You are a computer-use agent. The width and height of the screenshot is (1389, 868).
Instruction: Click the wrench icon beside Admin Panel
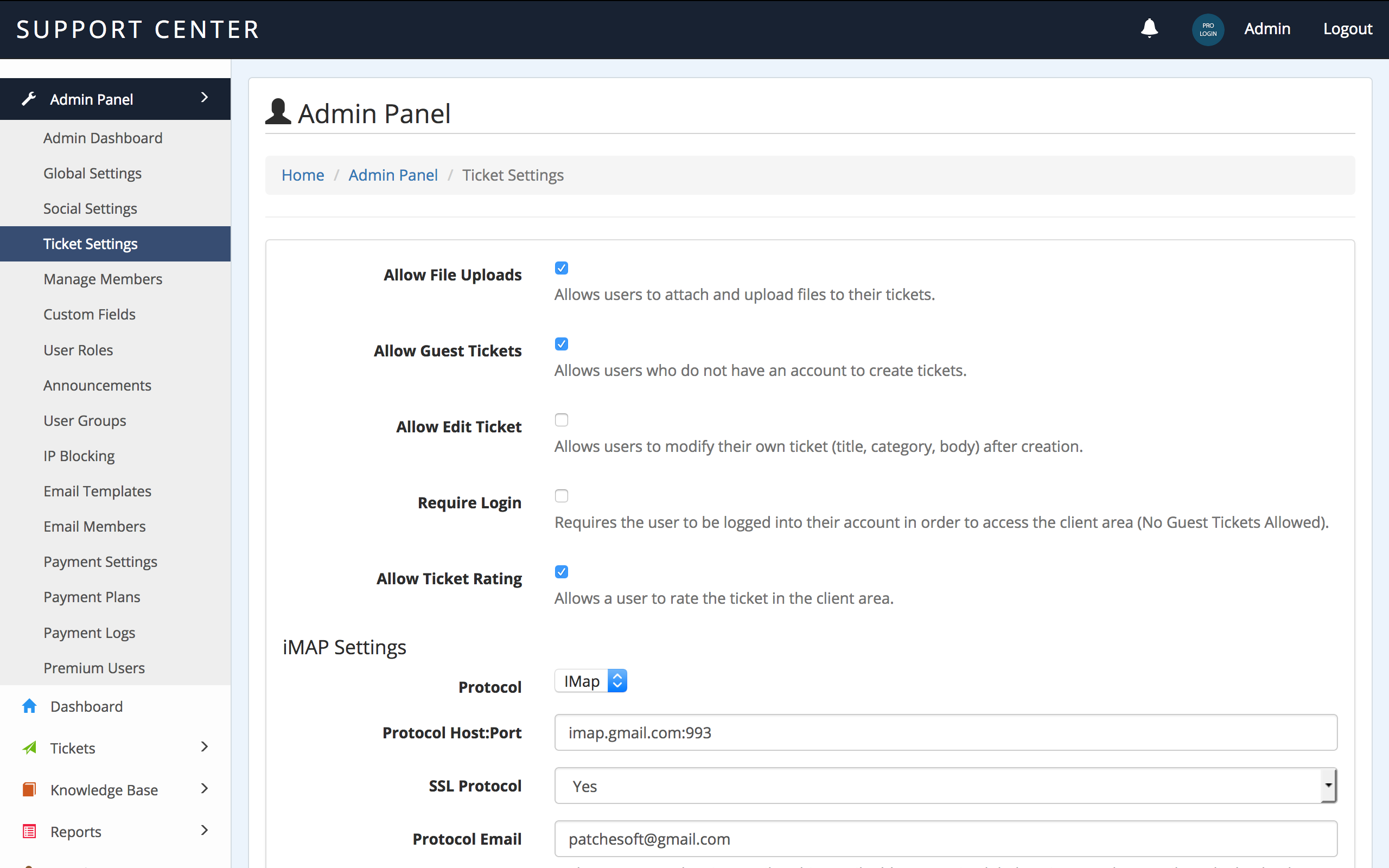[29, 99]
